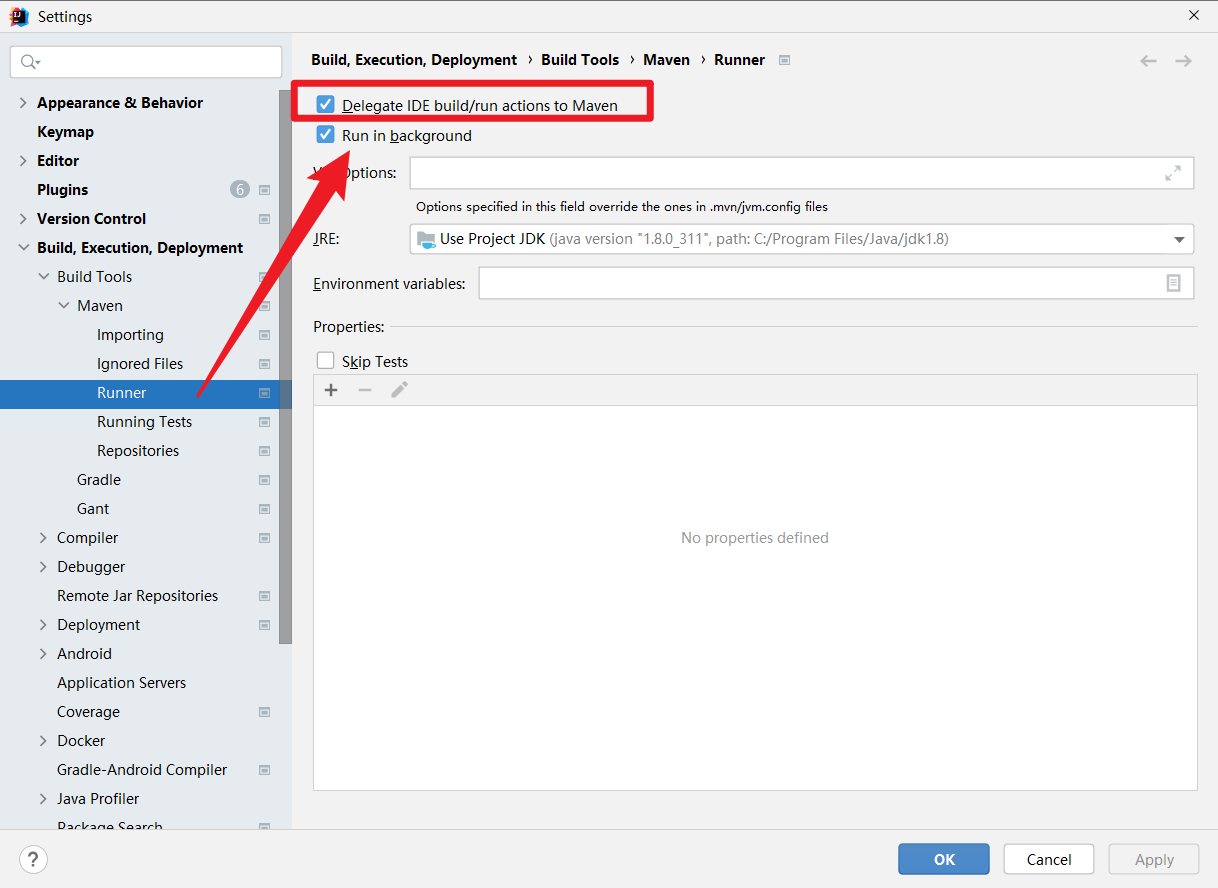Click the project icon on Gant row
This screenshot has height=888, width=1218.
265,509
